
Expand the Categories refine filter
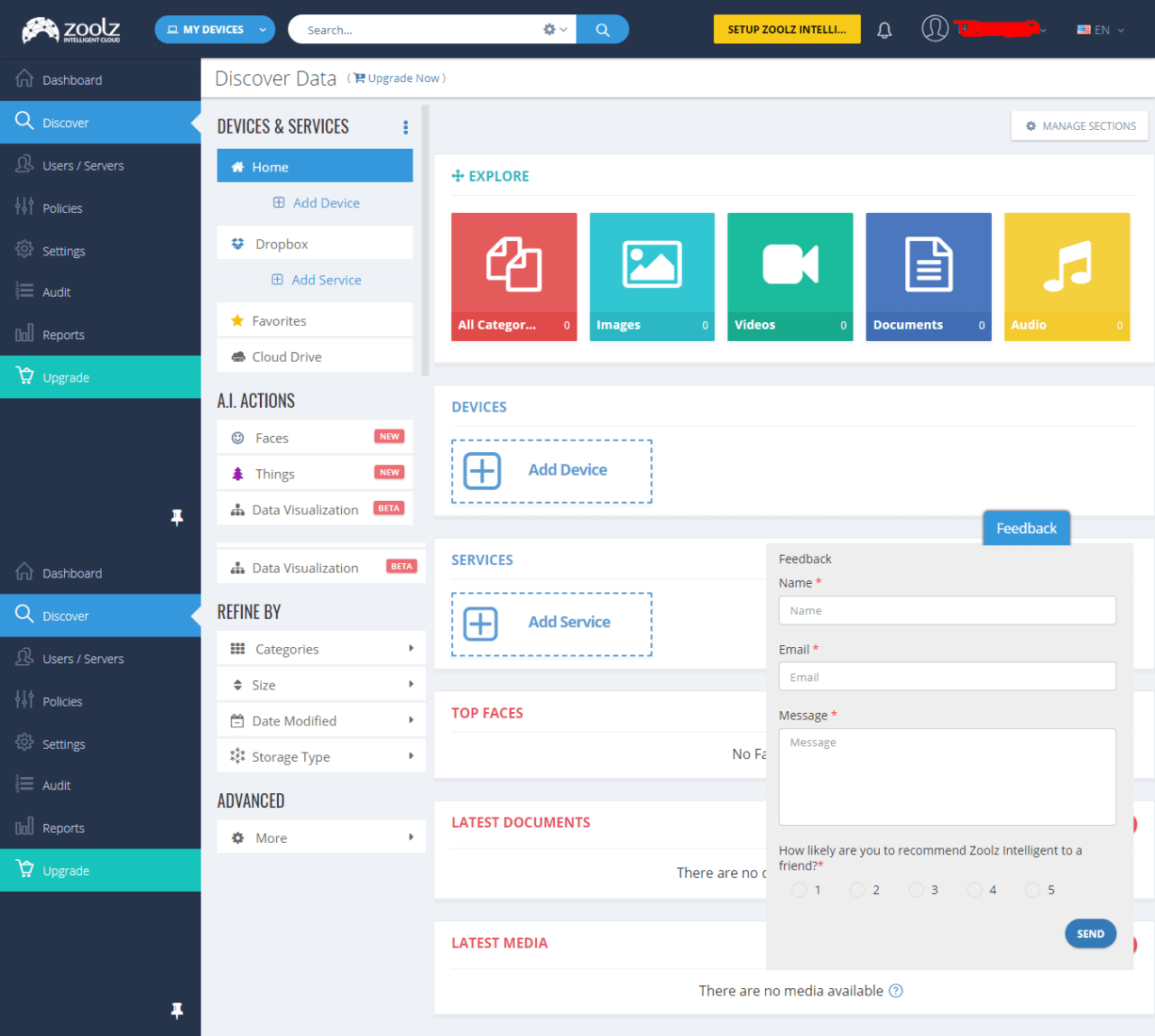tap(320, 649)
